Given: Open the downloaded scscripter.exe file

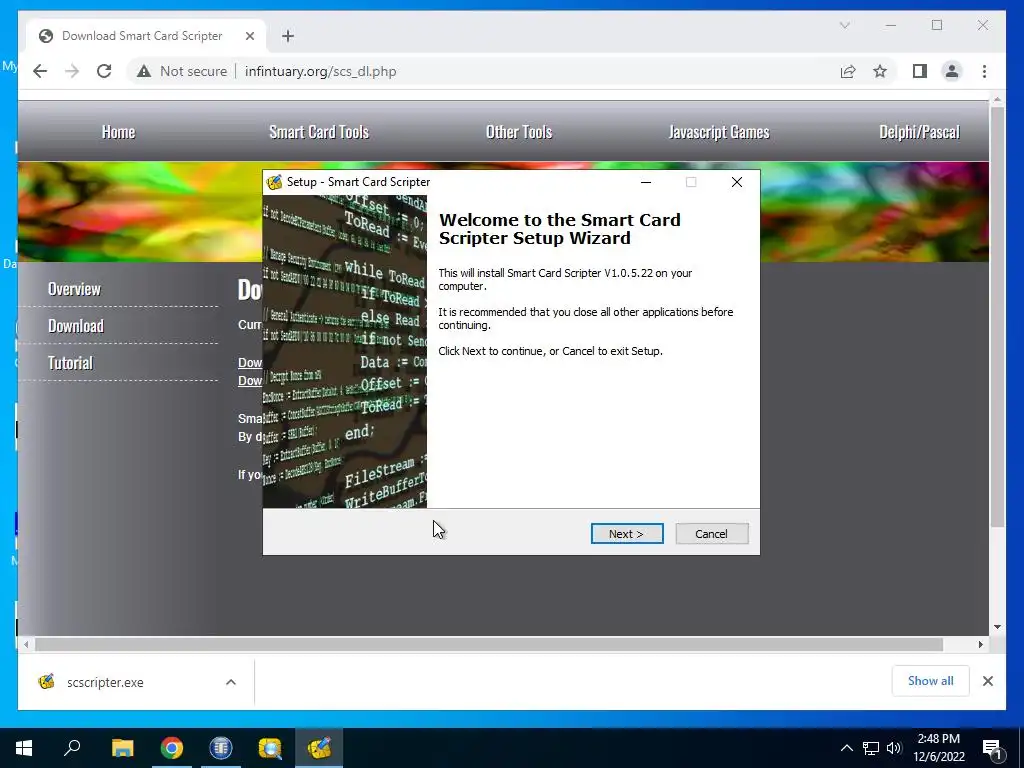Looking at the screenshot, I should pyautogui.click(x=104, y=682).
